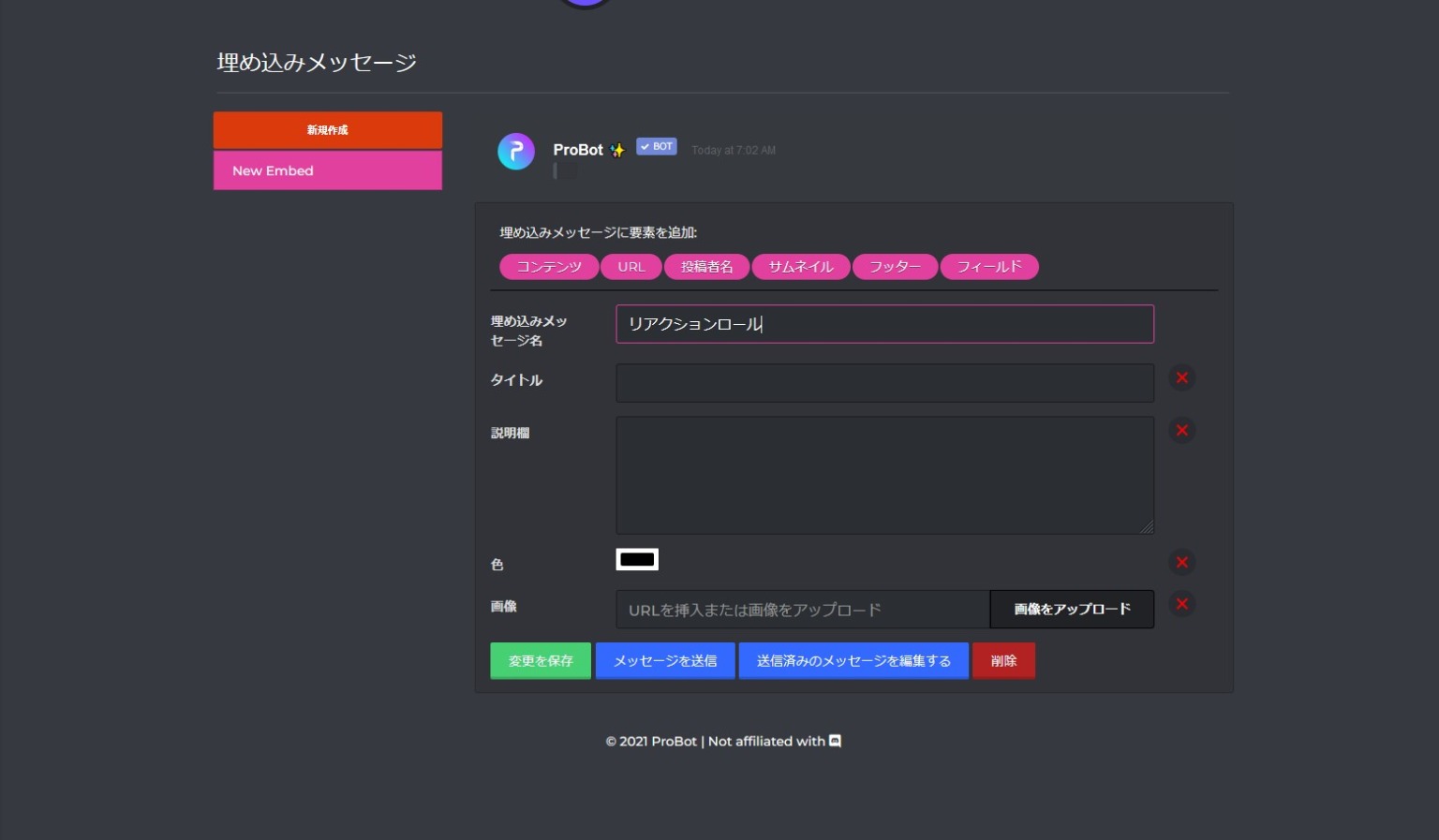Save changes with the 変更を保存 button

[x=541, y=660]
